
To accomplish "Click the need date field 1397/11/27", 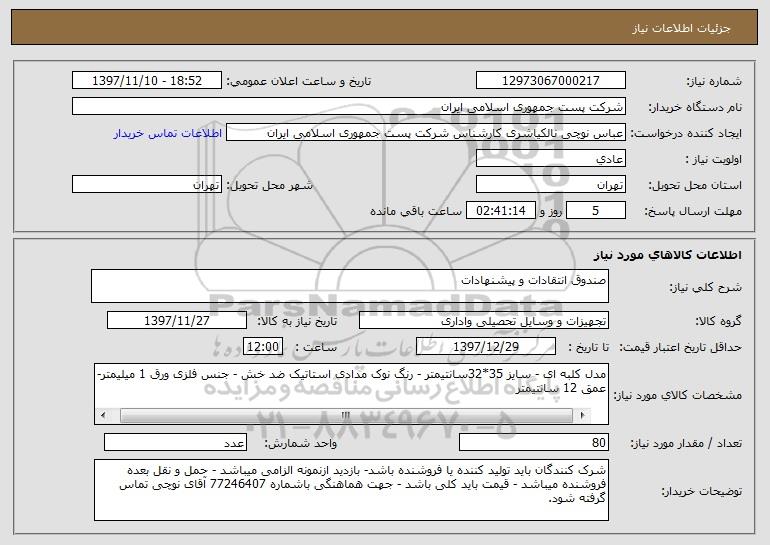I will point(177,321).
